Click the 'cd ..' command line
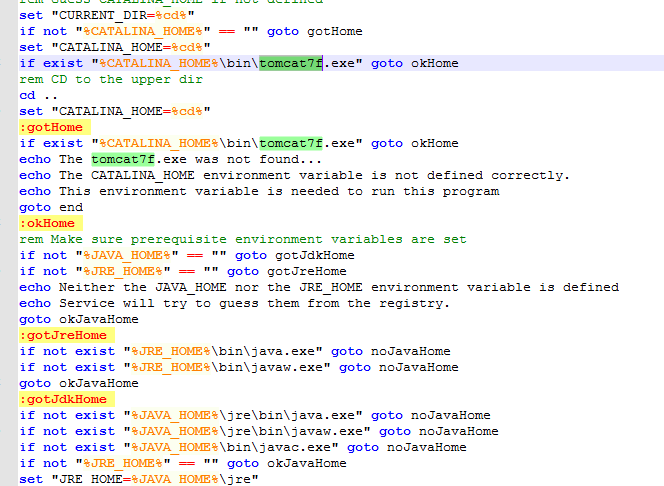Viewport: 664px width, 486px height. pos(38,95)
